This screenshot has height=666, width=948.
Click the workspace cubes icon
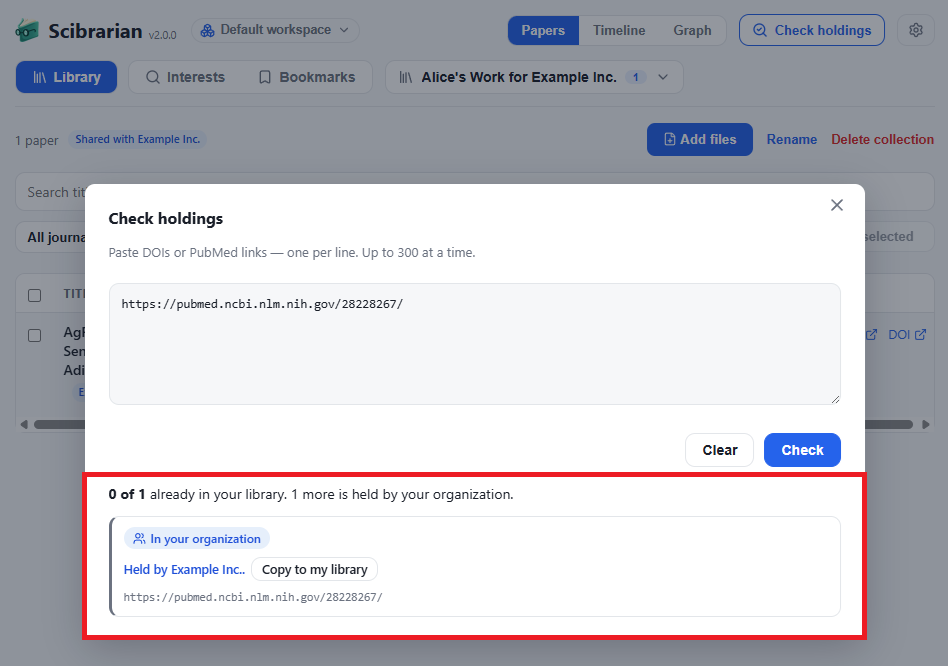207,30
